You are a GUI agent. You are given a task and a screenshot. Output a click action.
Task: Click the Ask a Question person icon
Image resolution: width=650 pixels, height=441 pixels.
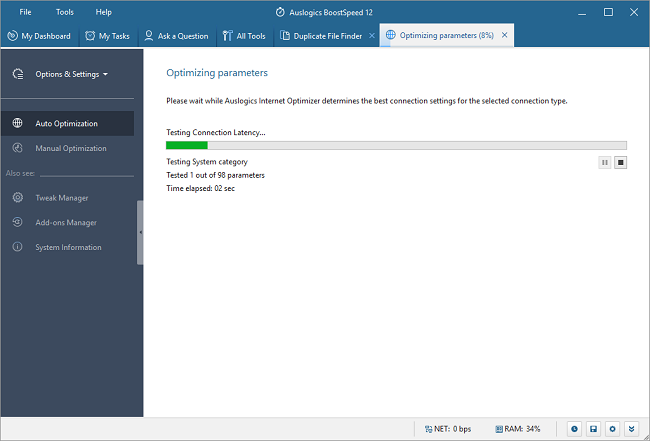point(148,36)
